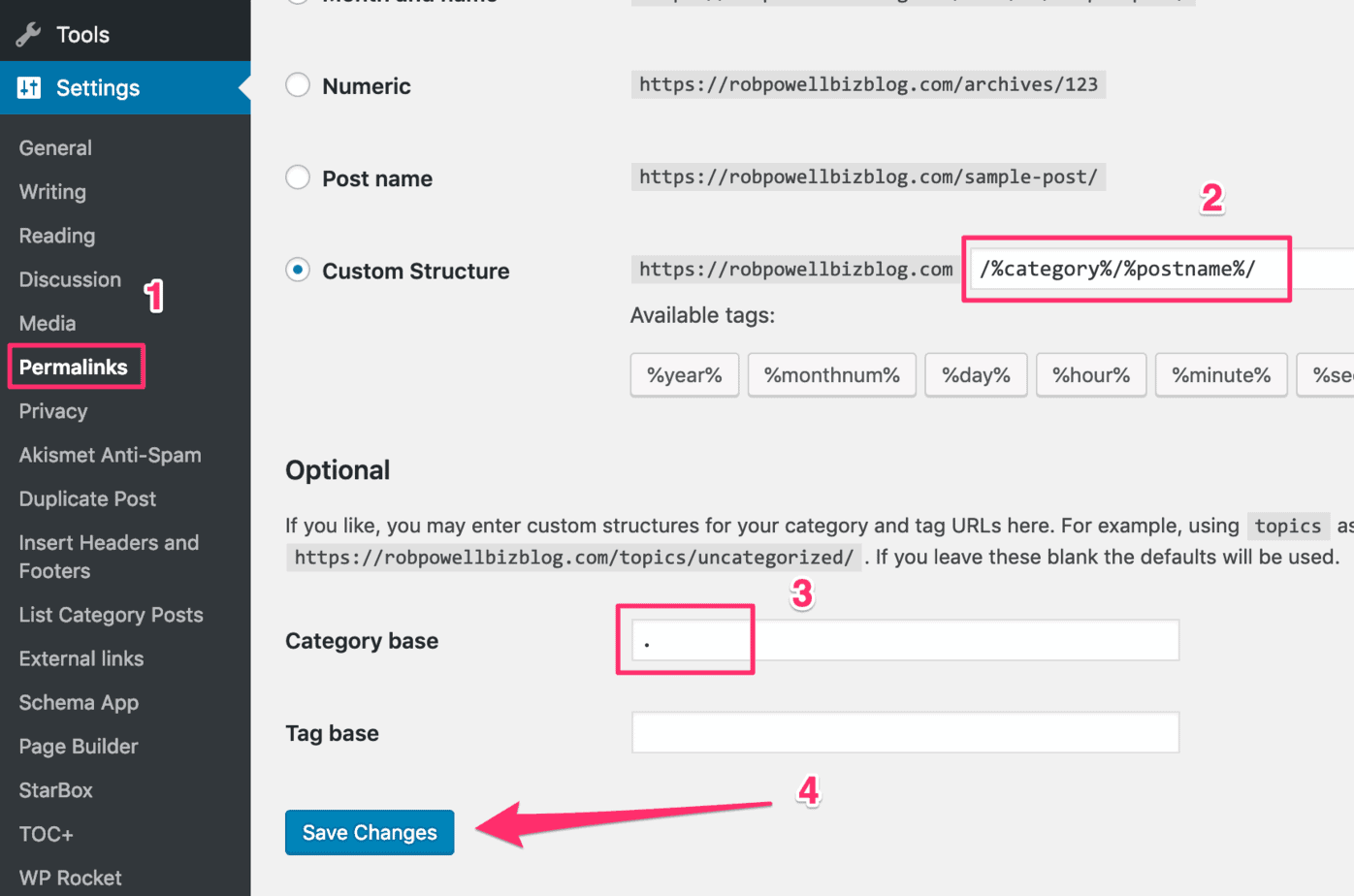The image size is (1354, 896).
Task: Select the Numeric permalink structure
Action: (x=298, y=84)
